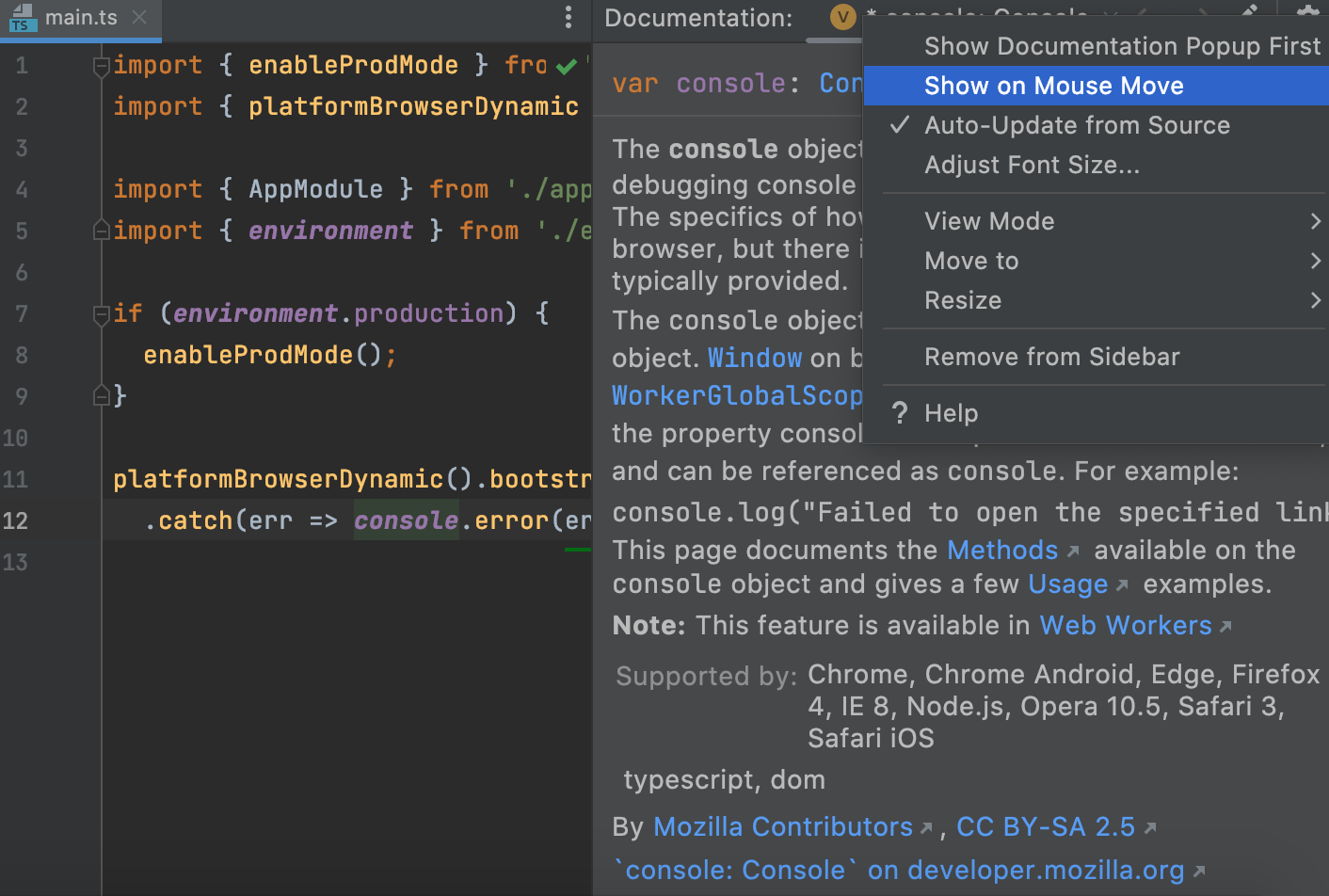
Task: Click line number 10 in the gutter
Action: [16, 438]
